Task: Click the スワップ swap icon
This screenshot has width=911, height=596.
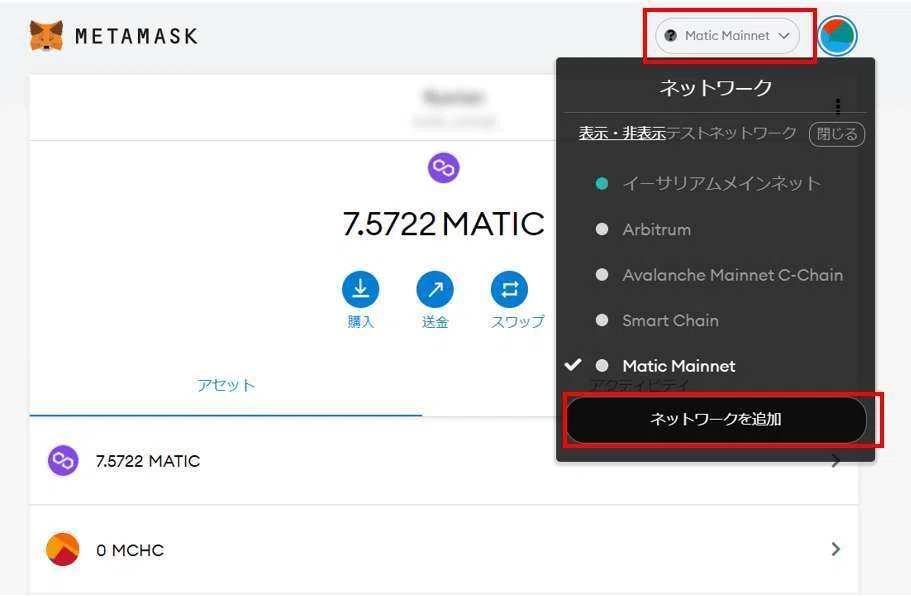Action: coord(510,289)
